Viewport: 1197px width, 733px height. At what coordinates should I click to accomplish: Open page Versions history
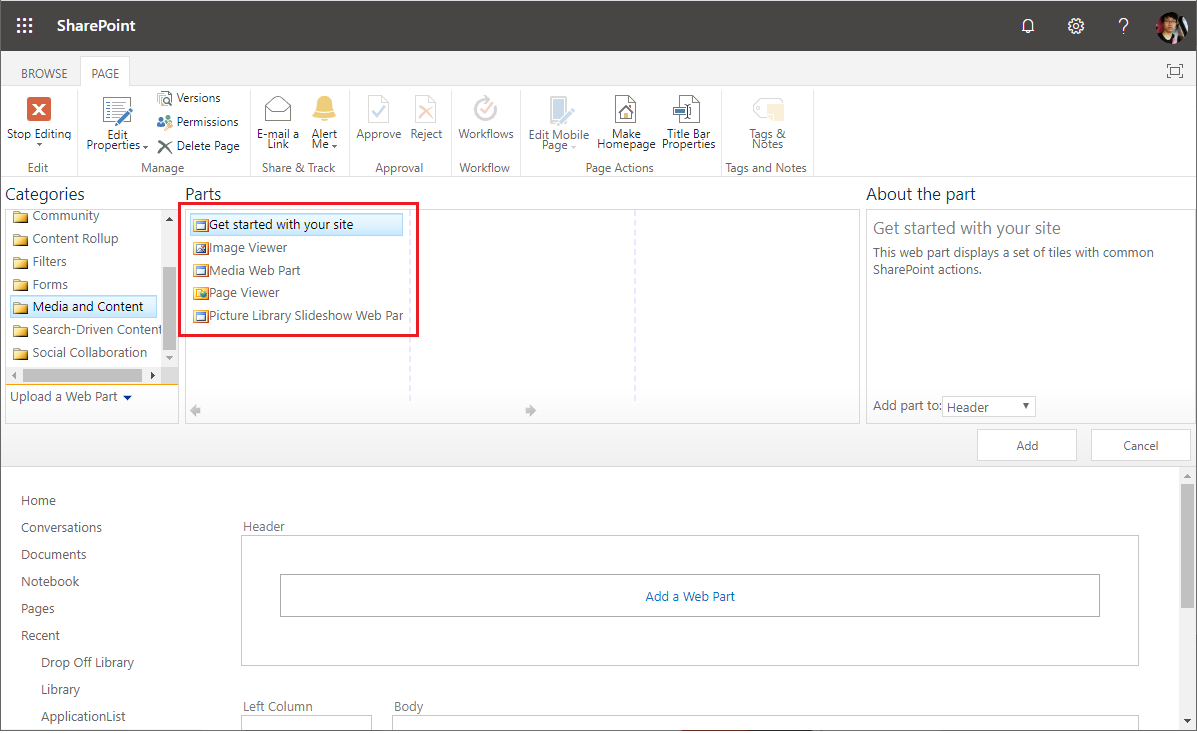(189, 98)
